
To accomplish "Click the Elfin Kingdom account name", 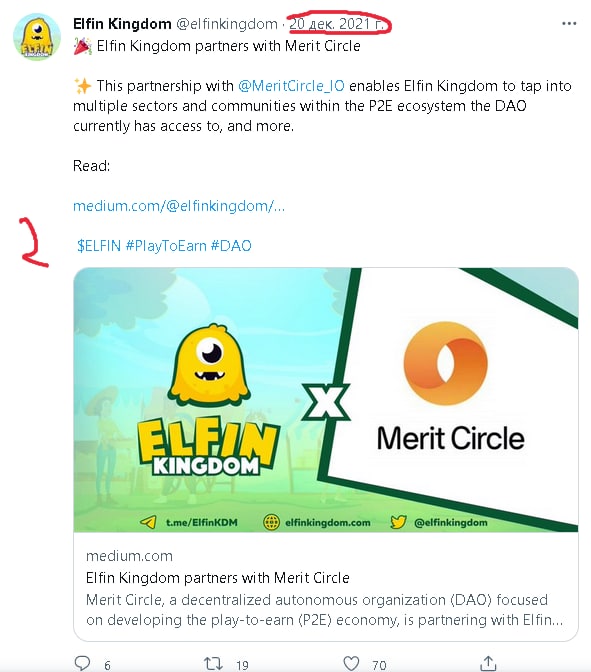I will (122, 24).
